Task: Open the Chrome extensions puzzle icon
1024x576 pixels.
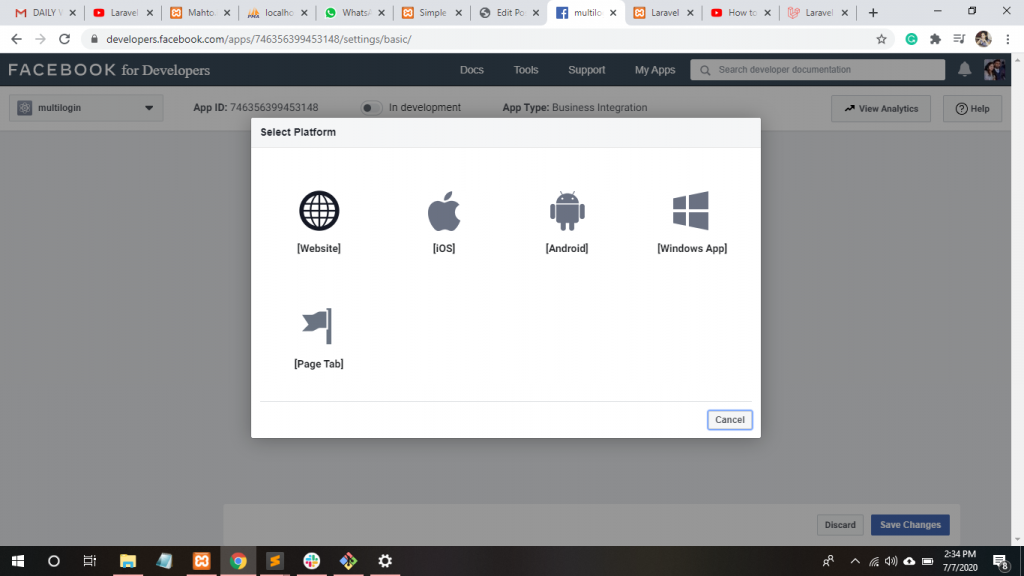Action: (x=935, y=39)
